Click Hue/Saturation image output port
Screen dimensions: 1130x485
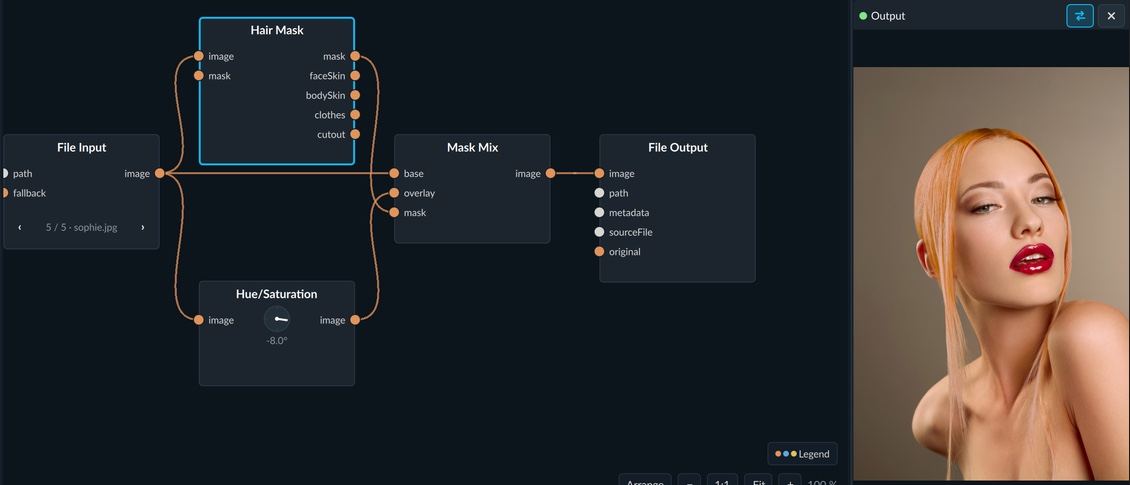point(355,320)
